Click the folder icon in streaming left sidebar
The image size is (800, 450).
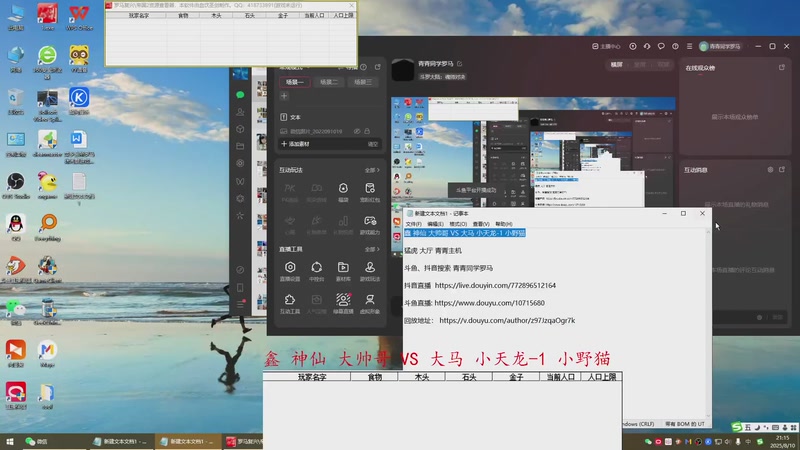pyautogui.click(x=240, y=146)
